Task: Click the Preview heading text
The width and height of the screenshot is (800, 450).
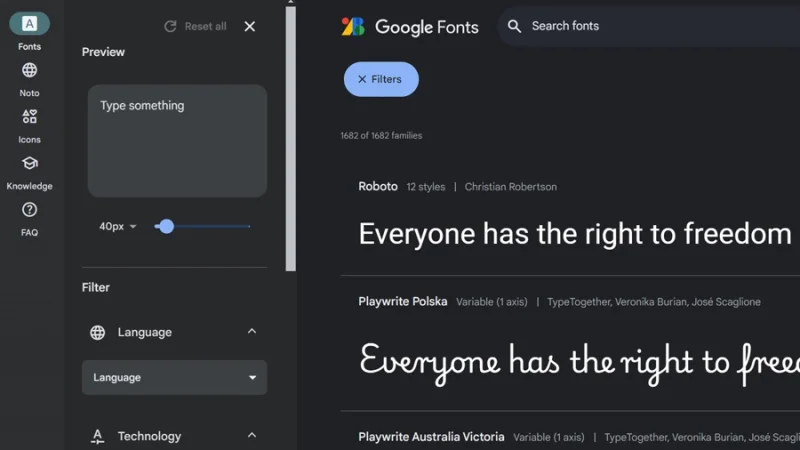Action: 103,52
